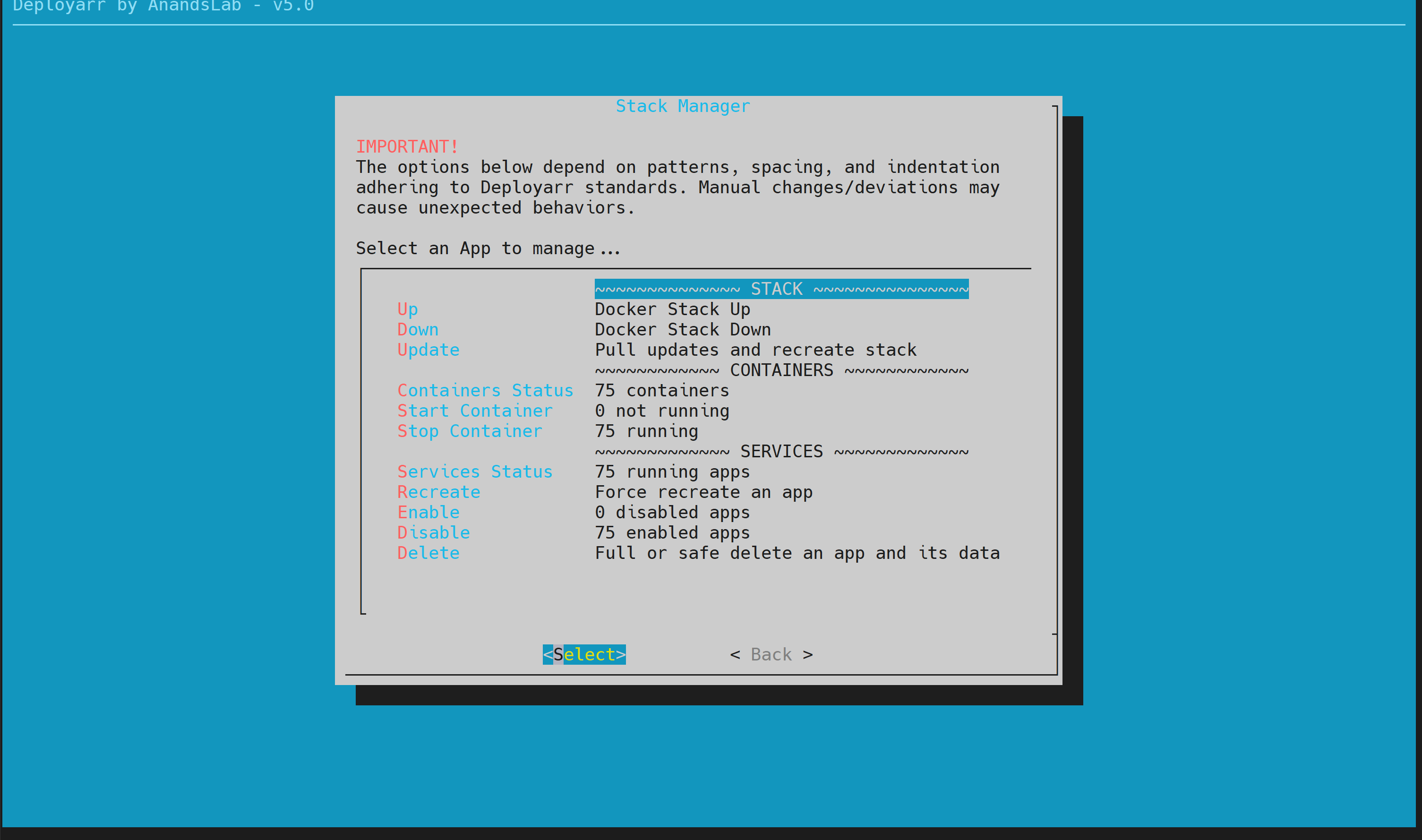Click '0 disabled apps' value
The image size is (1422, 840).
click(x=672, y=512)
